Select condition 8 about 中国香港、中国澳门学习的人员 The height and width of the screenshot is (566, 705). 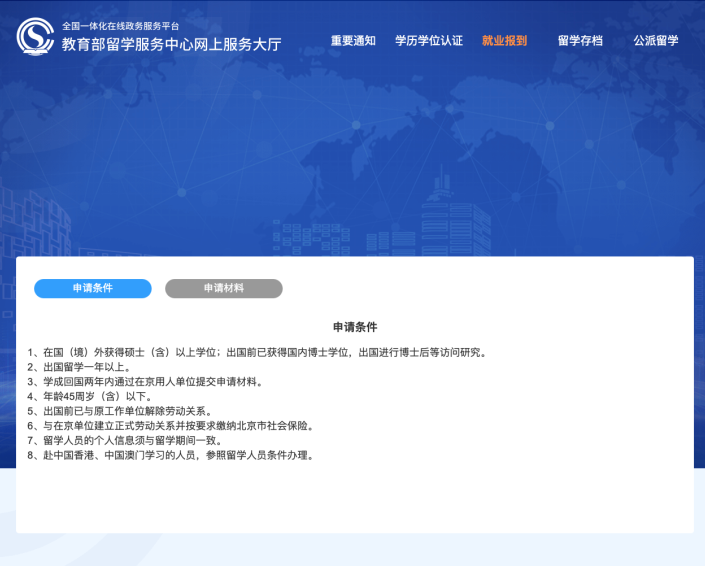(x=171, y=455)
